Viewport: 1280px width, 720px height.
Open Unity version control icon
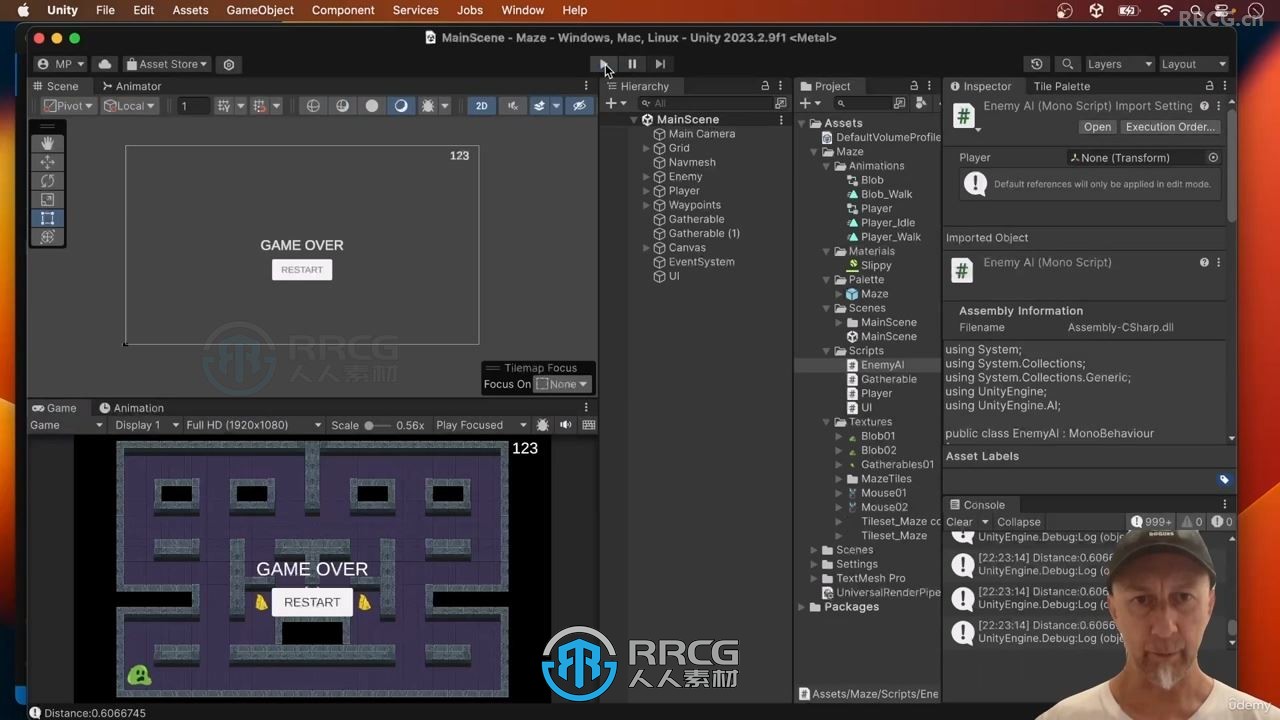tap(229, 64)
